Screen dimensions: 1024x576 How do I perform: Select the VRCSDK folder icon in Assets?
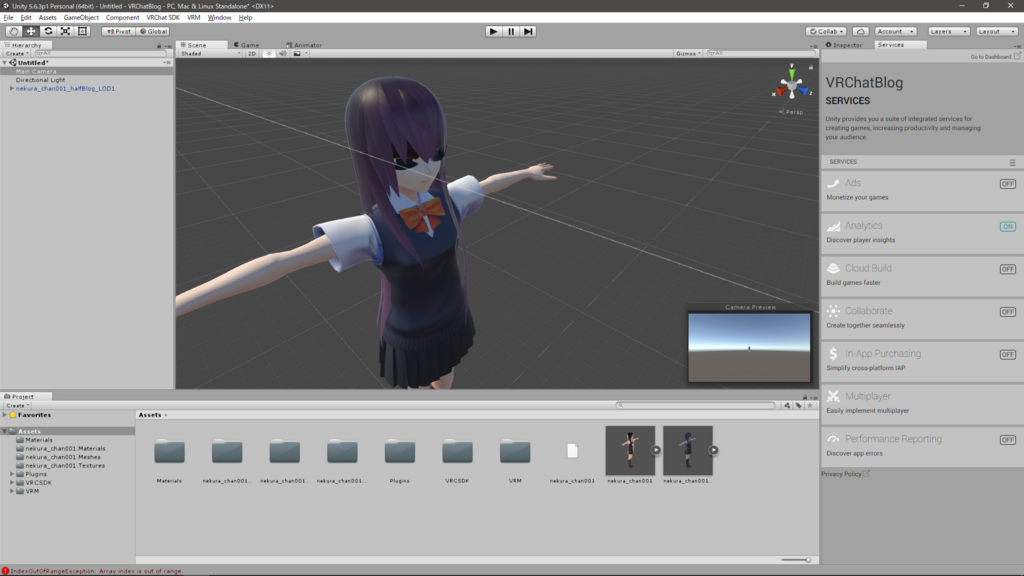(457, 451)
